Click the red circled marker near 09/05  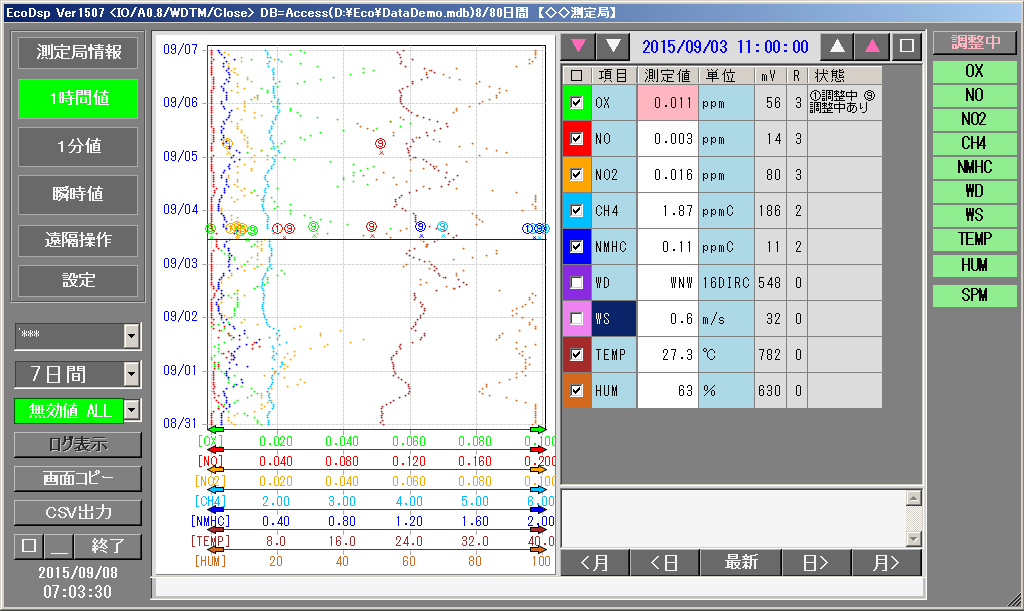point(380,144)
